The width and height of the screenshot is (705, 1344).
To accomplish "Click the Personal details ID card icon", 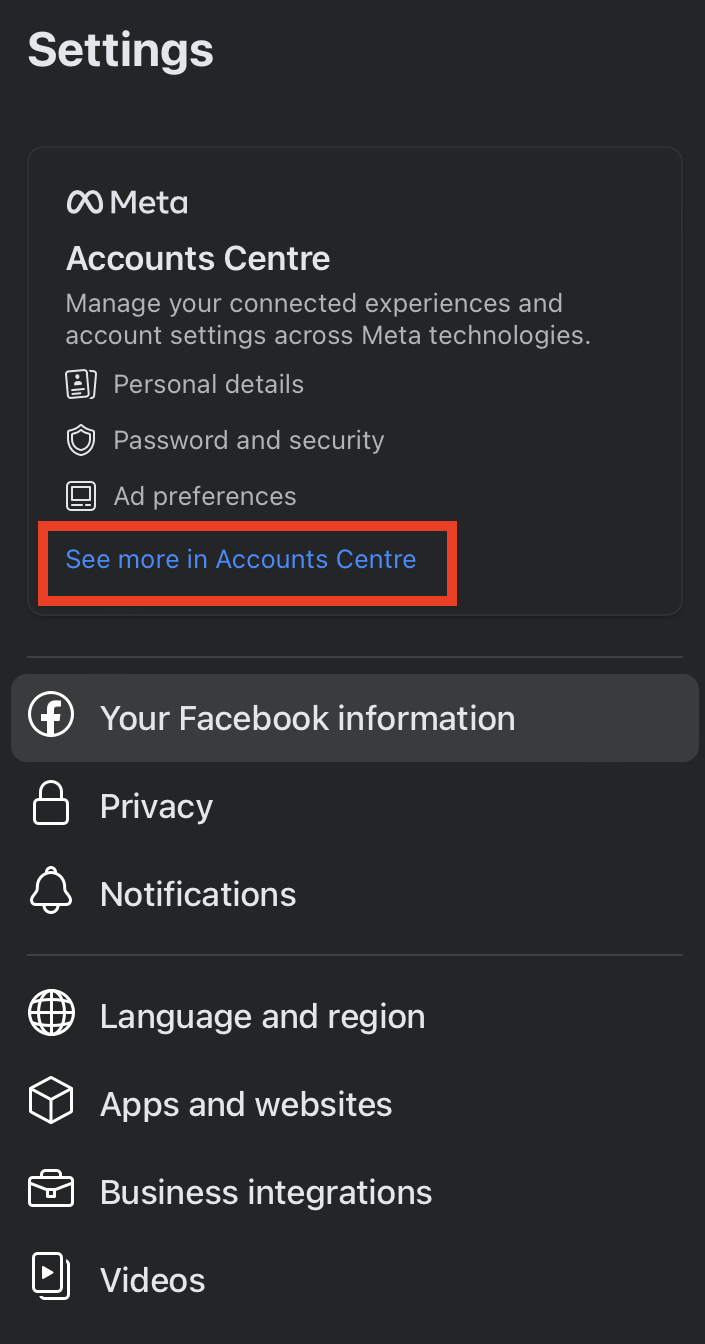I will (x=81, y=384).
